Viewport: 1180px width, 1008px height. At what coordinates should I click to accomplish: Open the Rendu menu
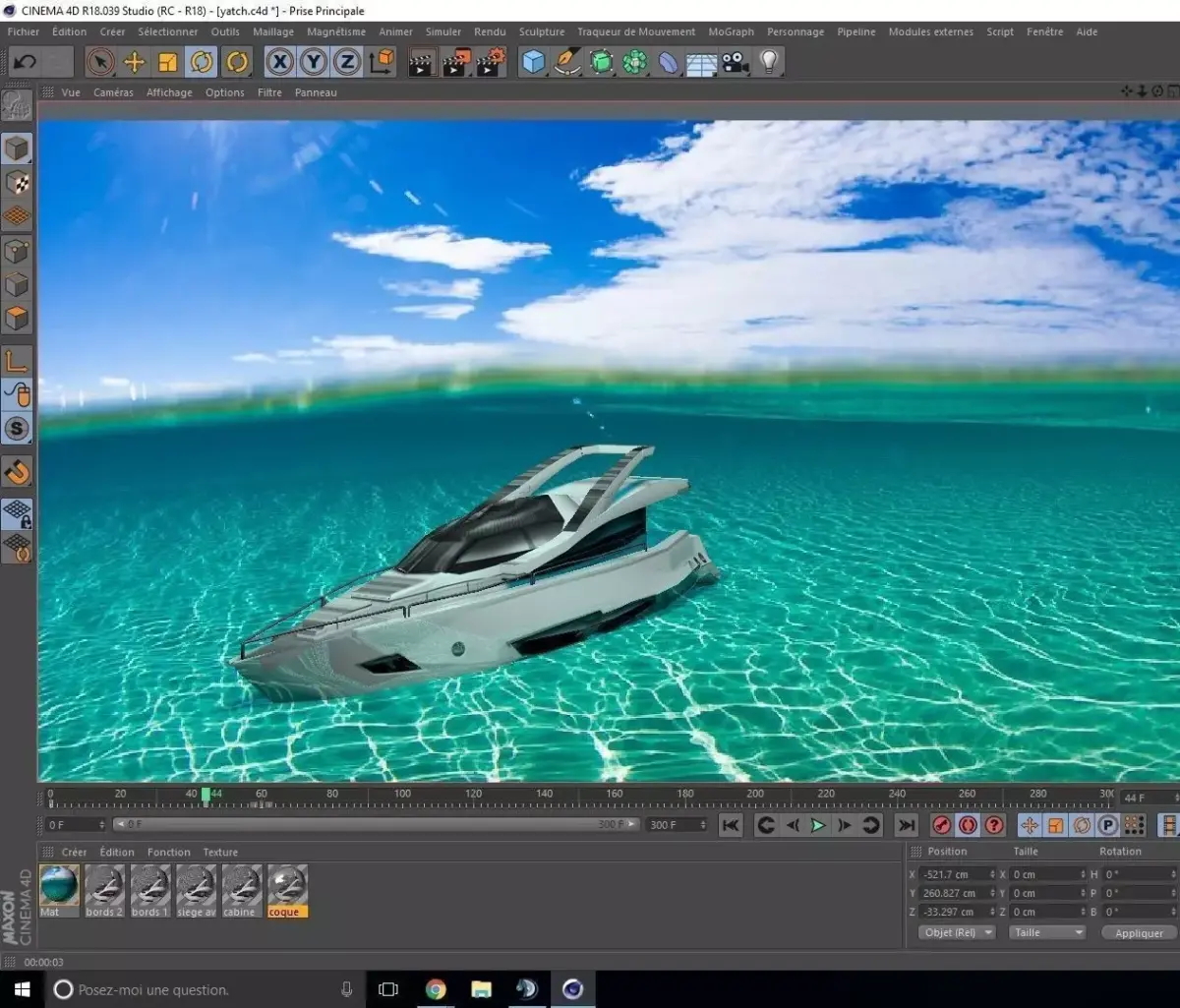490,31
